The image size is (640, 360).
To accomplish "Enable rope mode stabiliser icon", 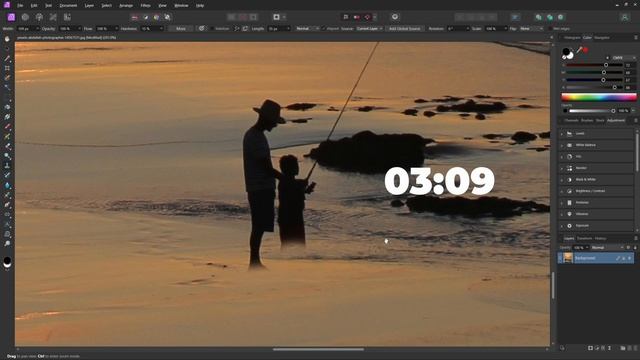I will tap(237, 29).
